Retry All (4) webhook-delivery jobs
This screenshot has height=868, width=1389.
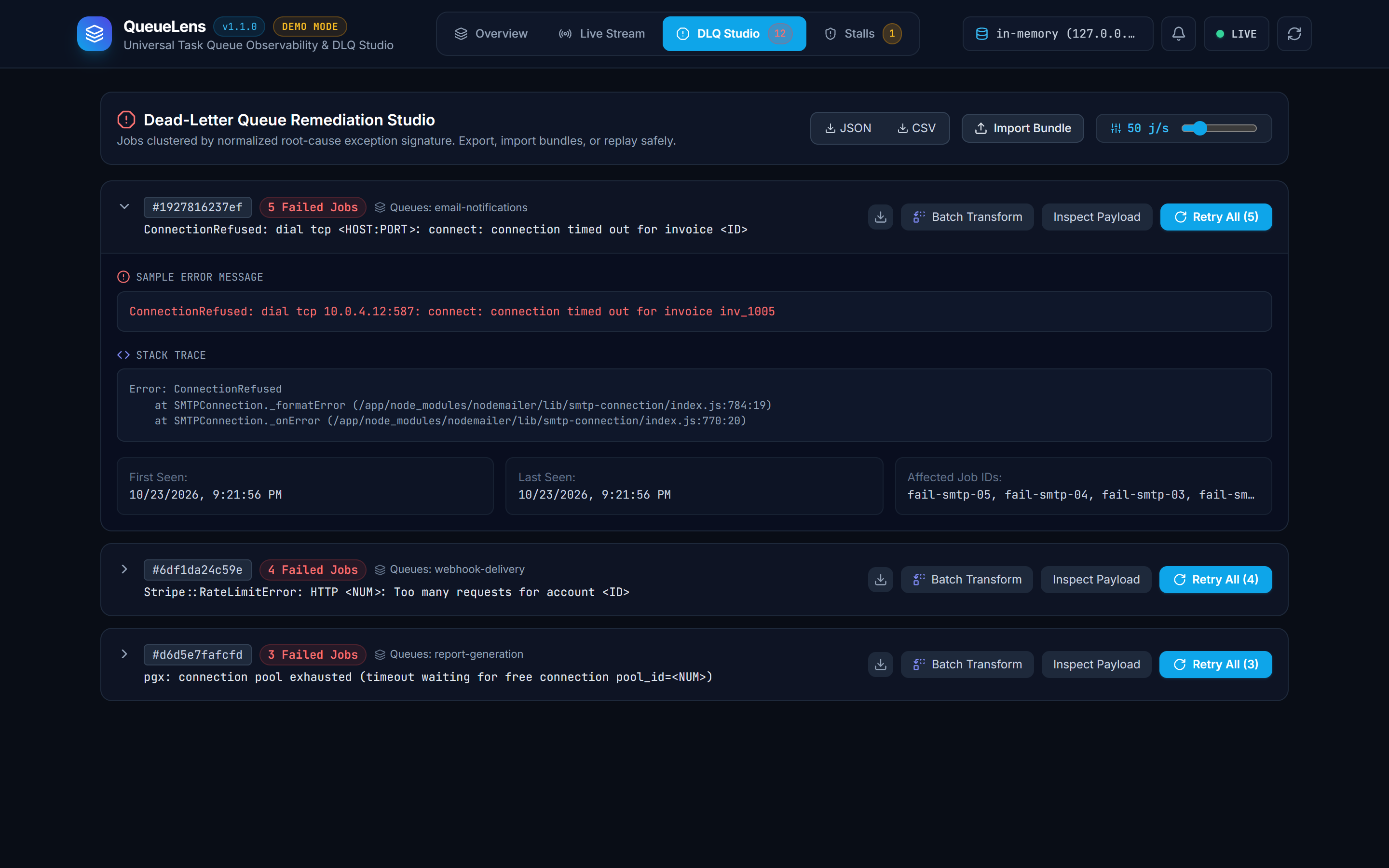pos(1216,580)
